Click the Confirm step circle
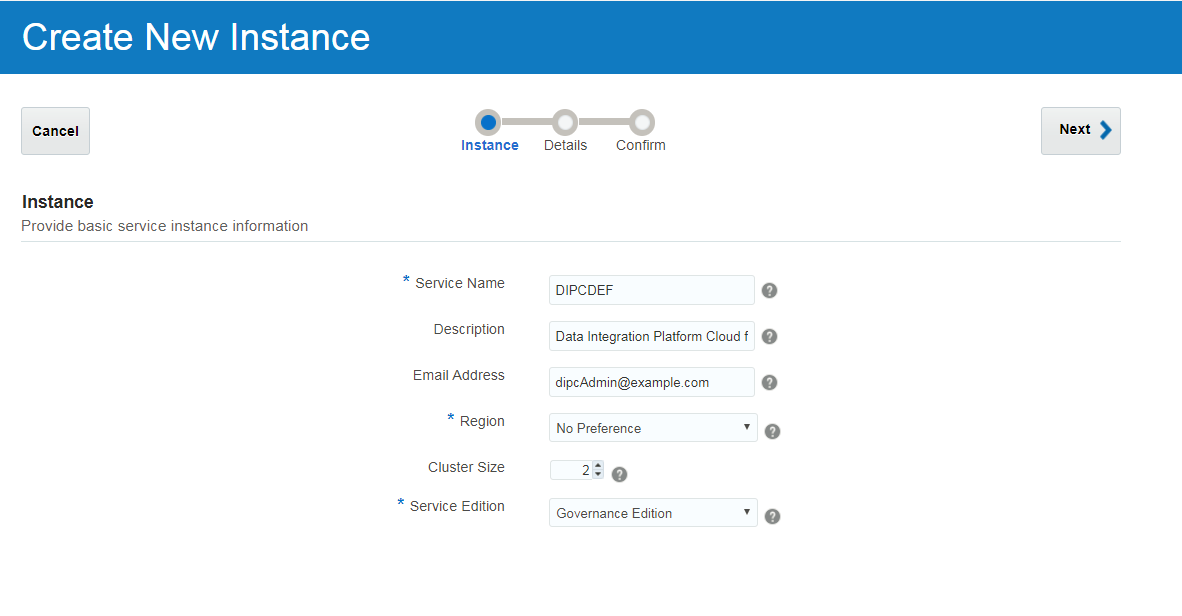Viewport: 1182px width, 616px height. click(x=640, y=121)
